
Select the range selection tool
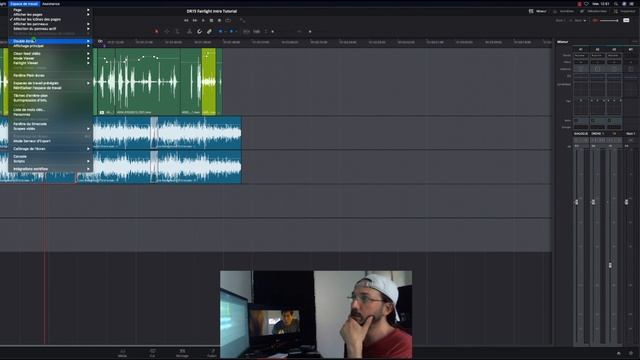pyautogui.click(x=167, y=31)
